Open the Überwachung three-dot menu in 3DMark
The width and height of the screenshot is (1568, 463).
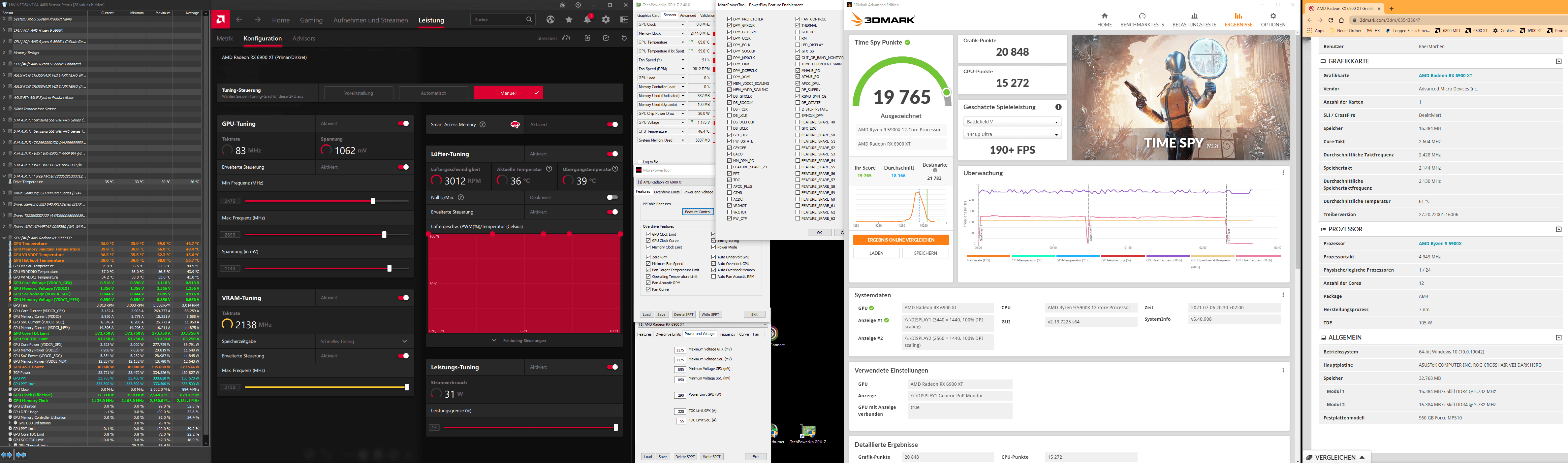click(1283, 173)
